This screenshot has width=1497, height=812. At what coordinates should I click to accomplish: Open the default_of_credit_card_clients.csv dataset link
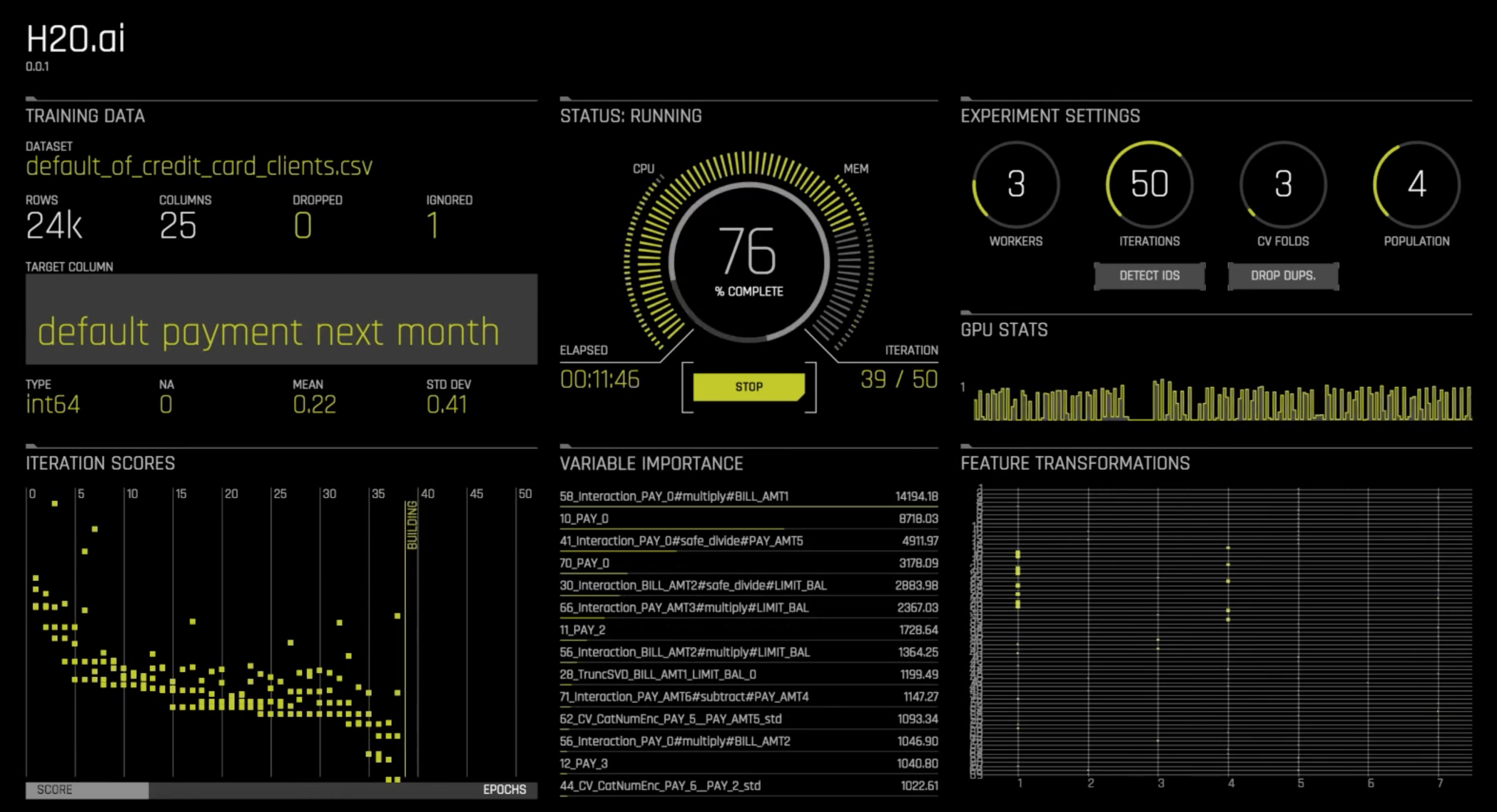pyautogui.click(x=199, y=166)
